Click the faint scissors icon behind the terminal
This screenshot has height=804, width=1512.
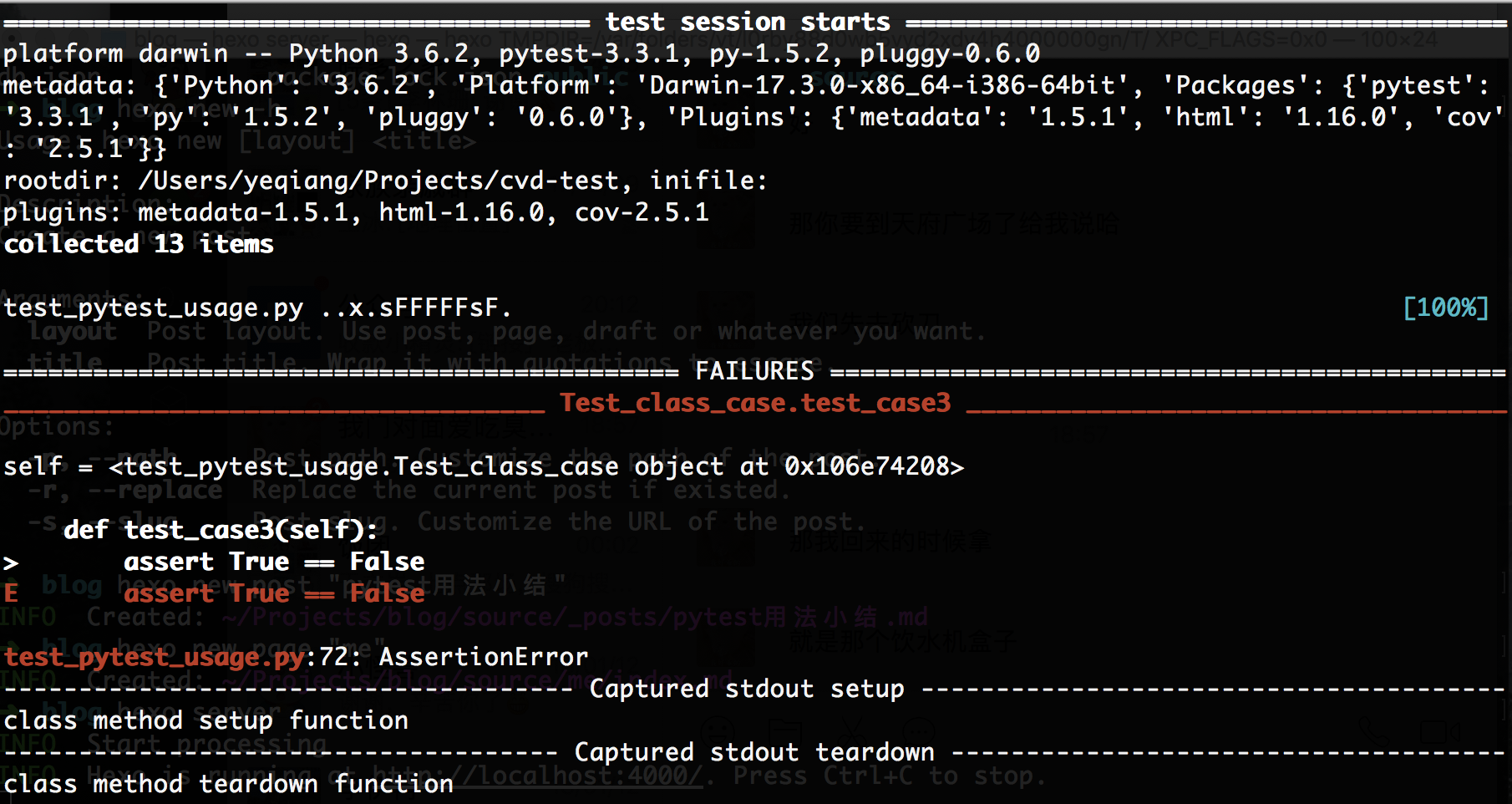pyautogui.click(x=850, y=732)
